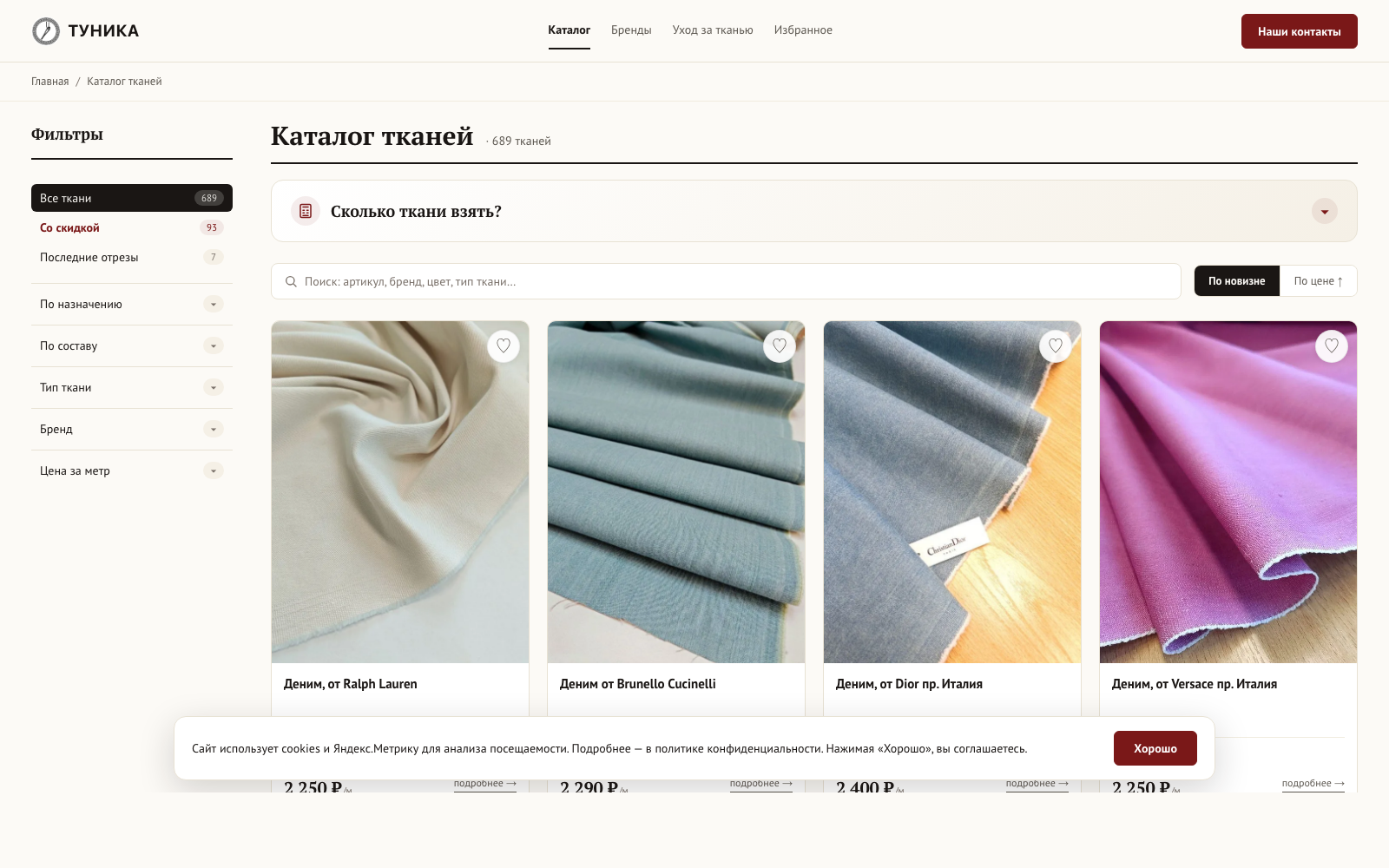
Task: Click the fabric calculator icon
Action: 306,211
